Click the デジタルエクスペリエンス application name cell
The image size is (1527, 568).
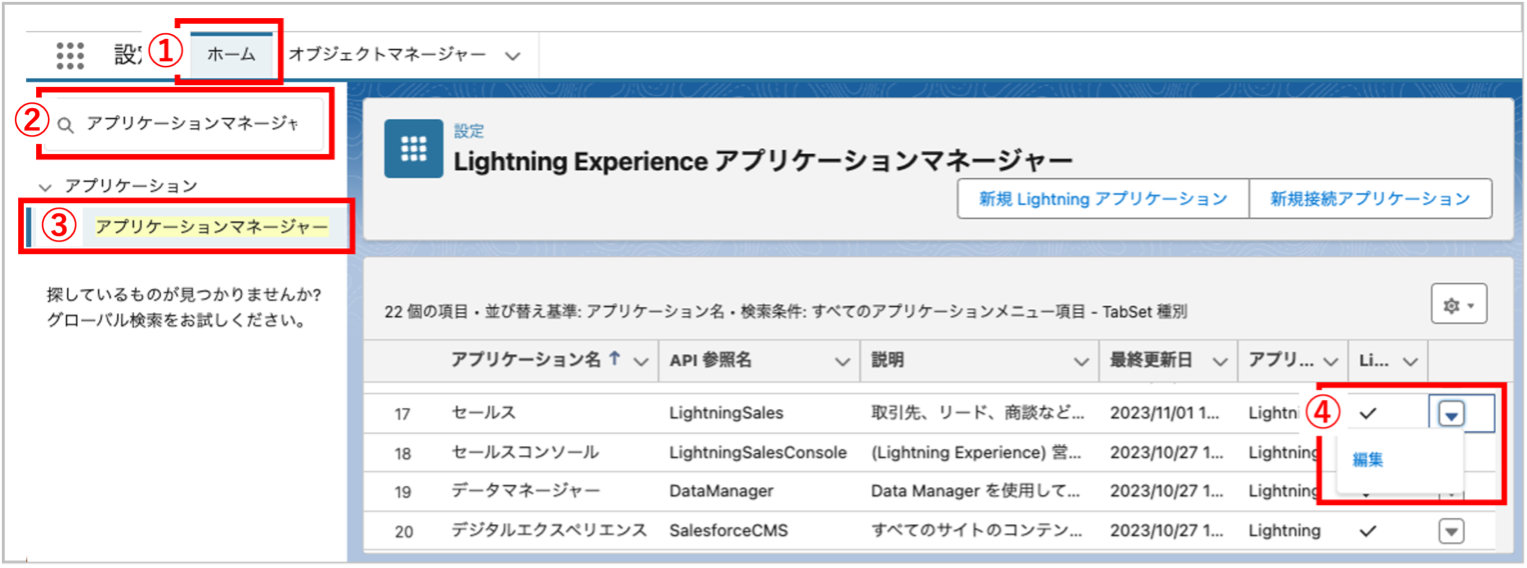549,530
